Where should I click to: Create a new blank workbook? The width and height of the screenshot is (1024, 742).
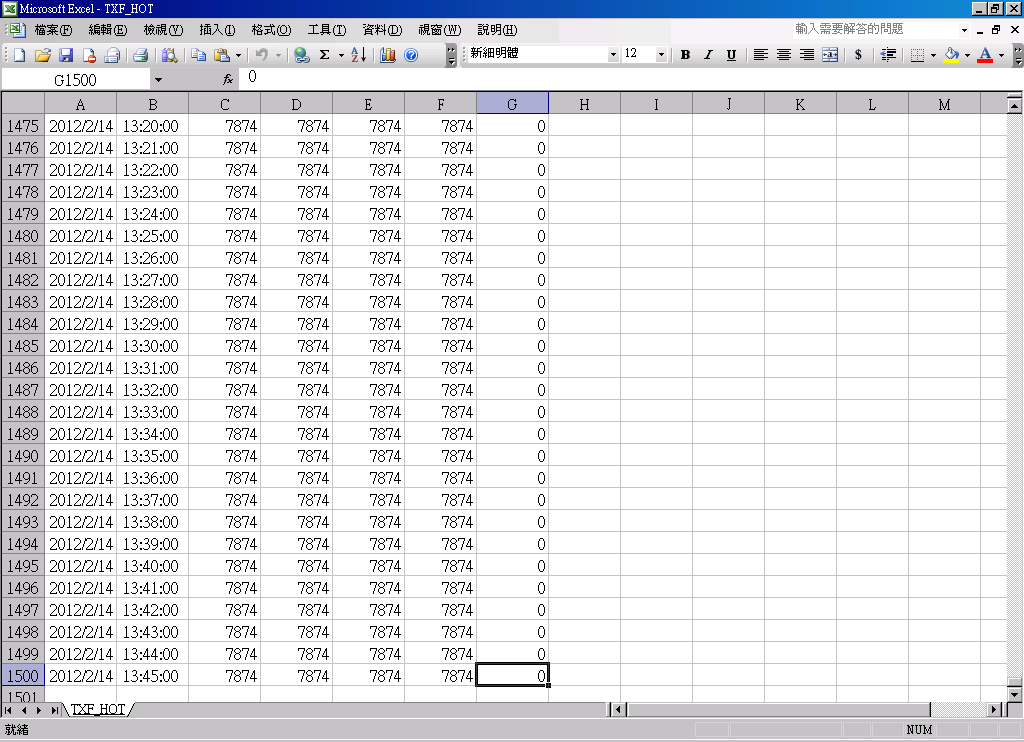tap(19, 56)
